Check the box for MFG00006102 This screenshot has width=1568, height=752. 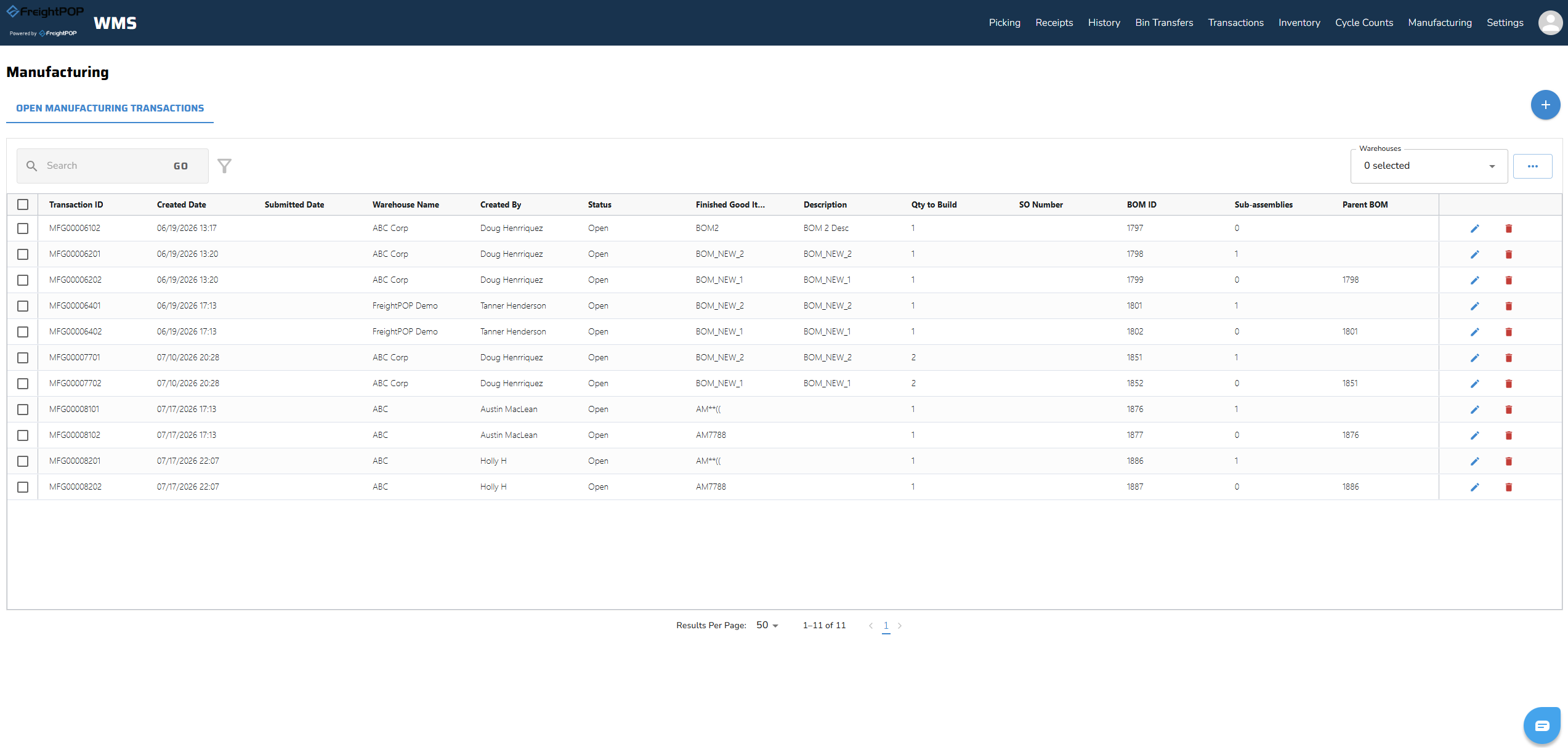[x=23, y=228]
